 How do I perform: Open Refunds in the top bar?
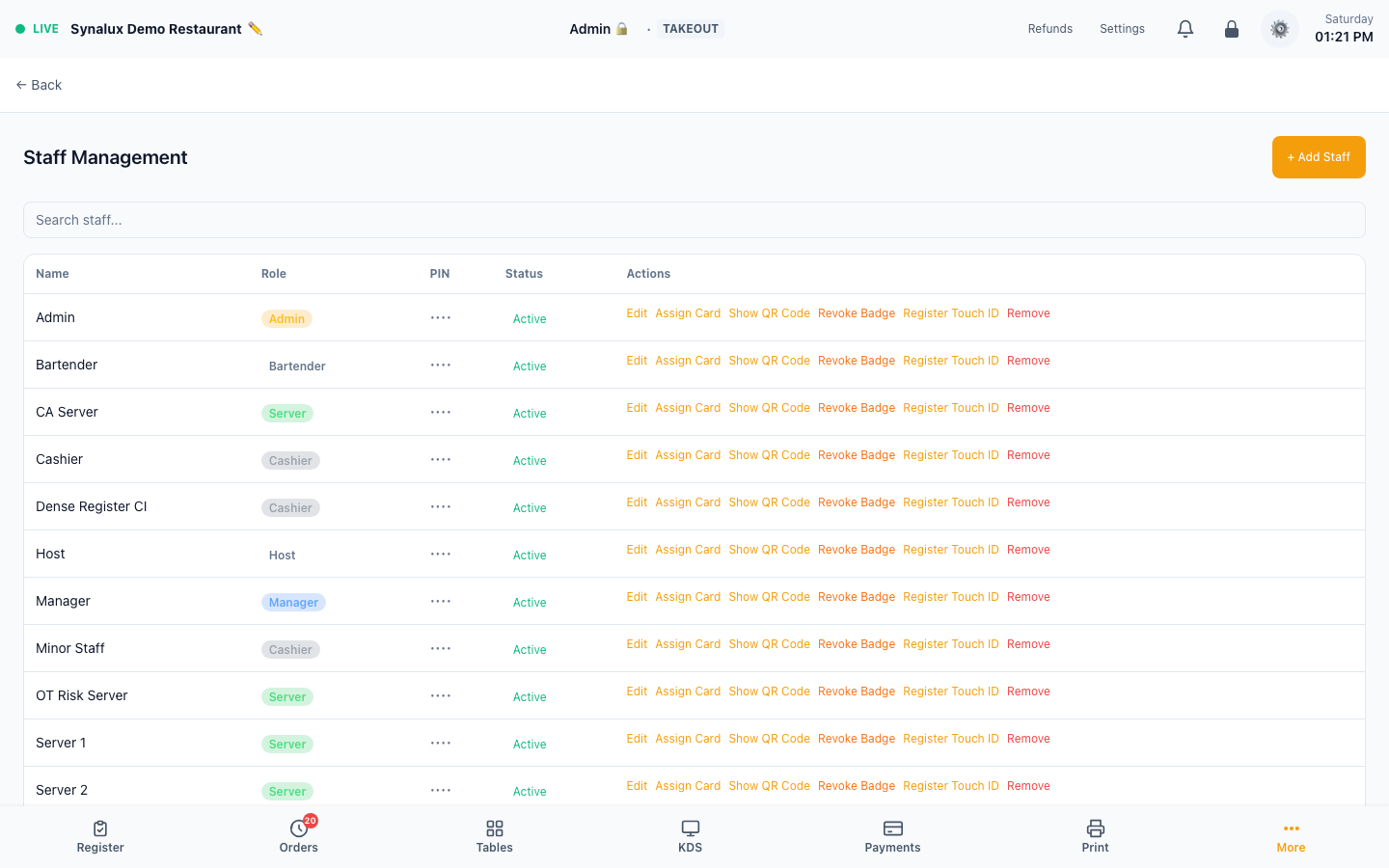[1050, 29]
